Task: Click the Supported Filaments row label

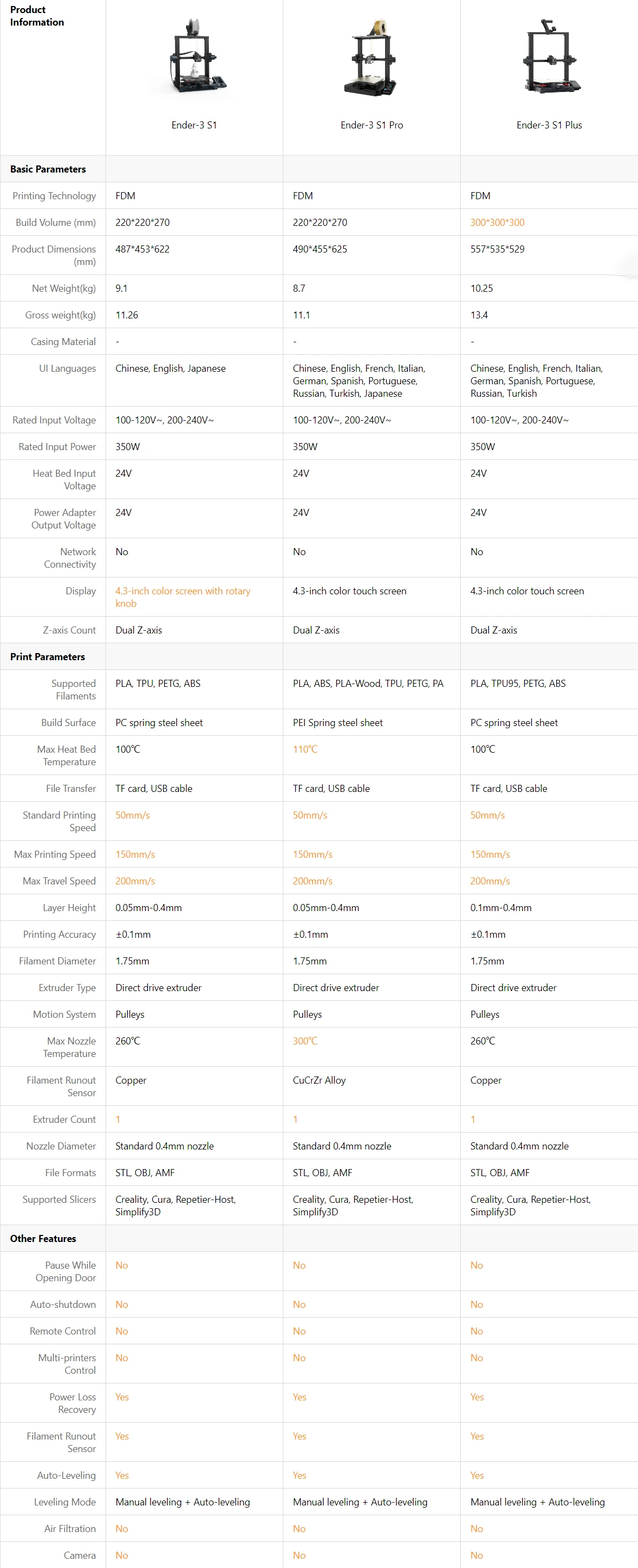Action: [73, 690]
